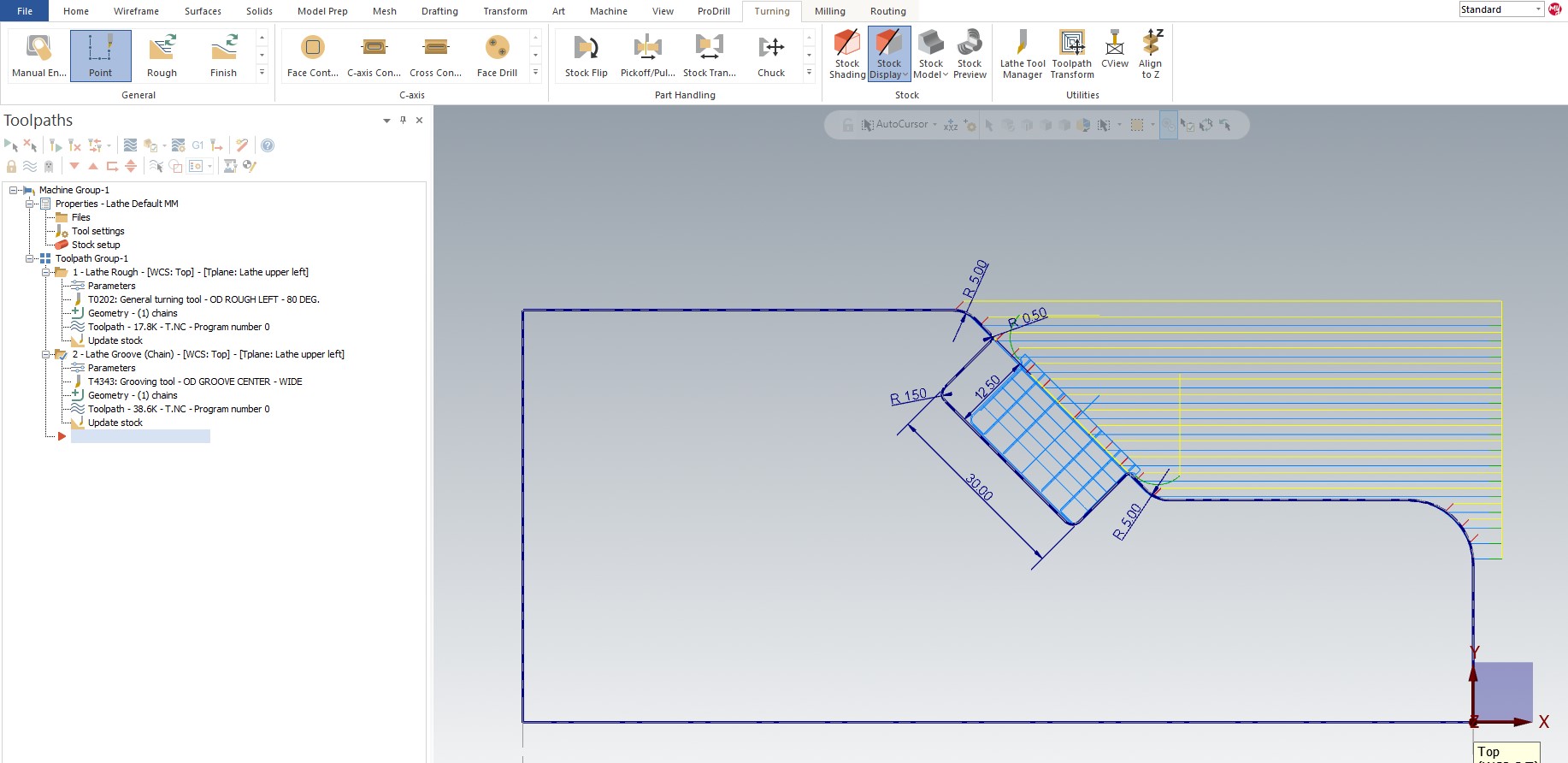The width and height of the screenshot is (1568, 763).
Task: Start a C-axis Contour toolpath
Action: coord(374,56)
